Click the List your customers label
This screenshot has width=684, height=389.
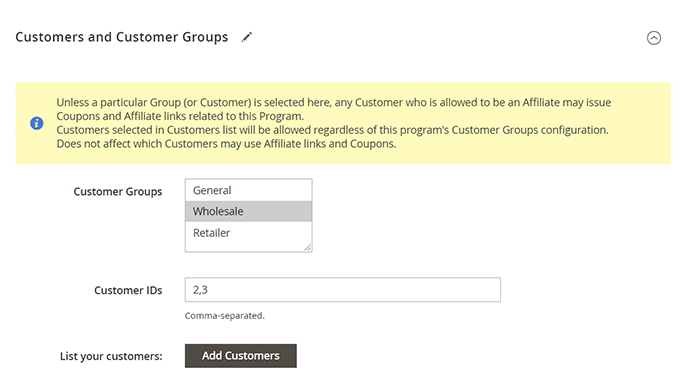coord(111,356)
